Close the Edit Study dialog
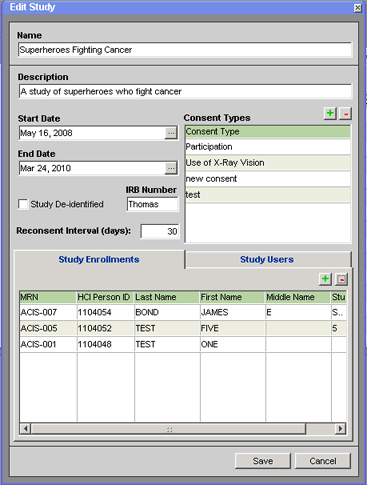Screen dimensions: 367x485 358,8
